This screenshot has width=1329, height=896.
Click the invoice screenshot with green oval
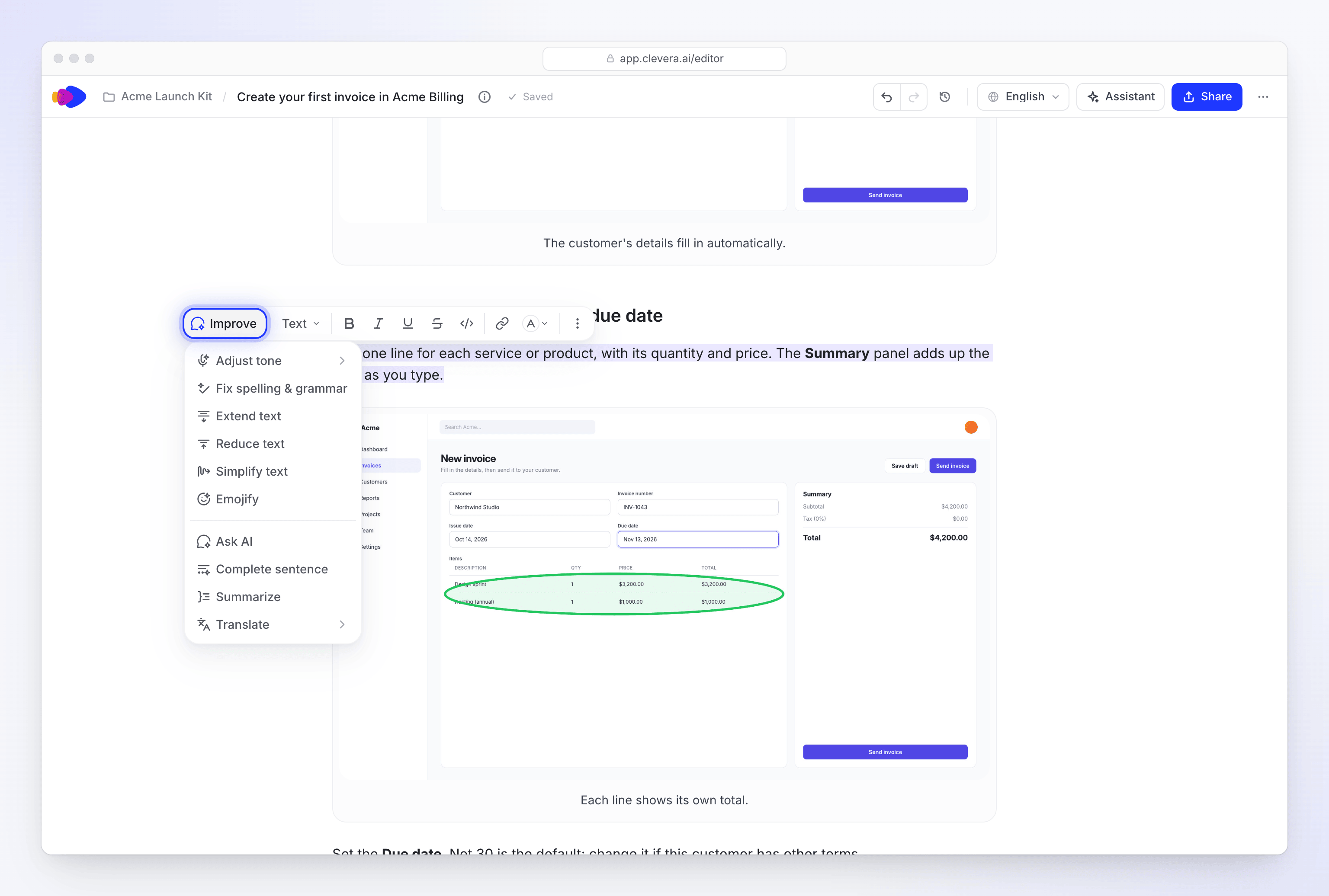coord(664,597)
